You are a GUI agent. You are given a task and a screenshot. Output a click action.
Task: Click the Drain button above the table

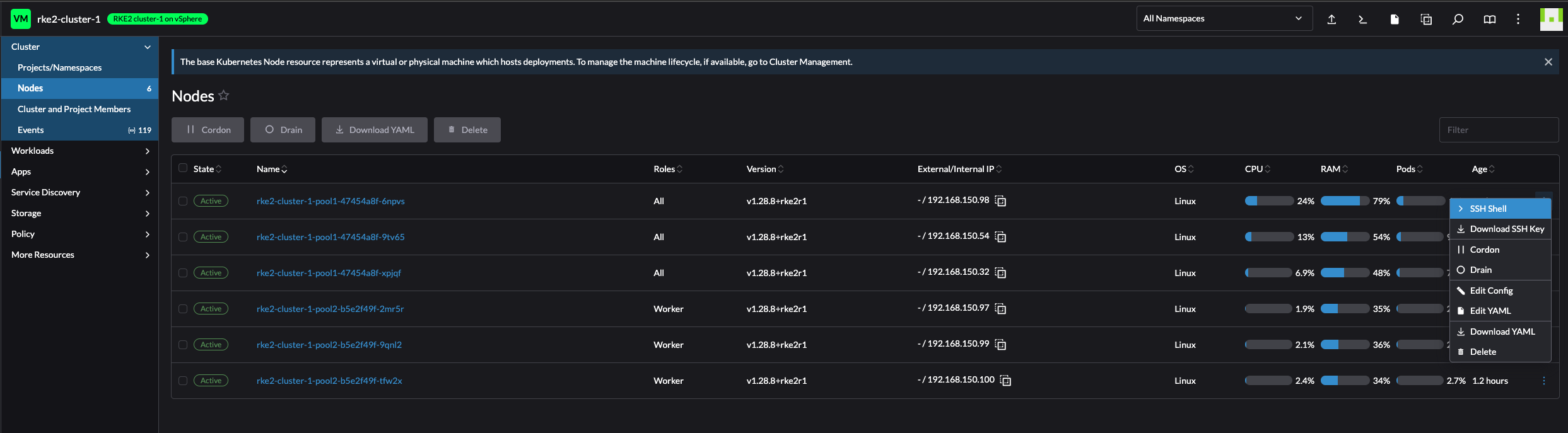(283, 130)
